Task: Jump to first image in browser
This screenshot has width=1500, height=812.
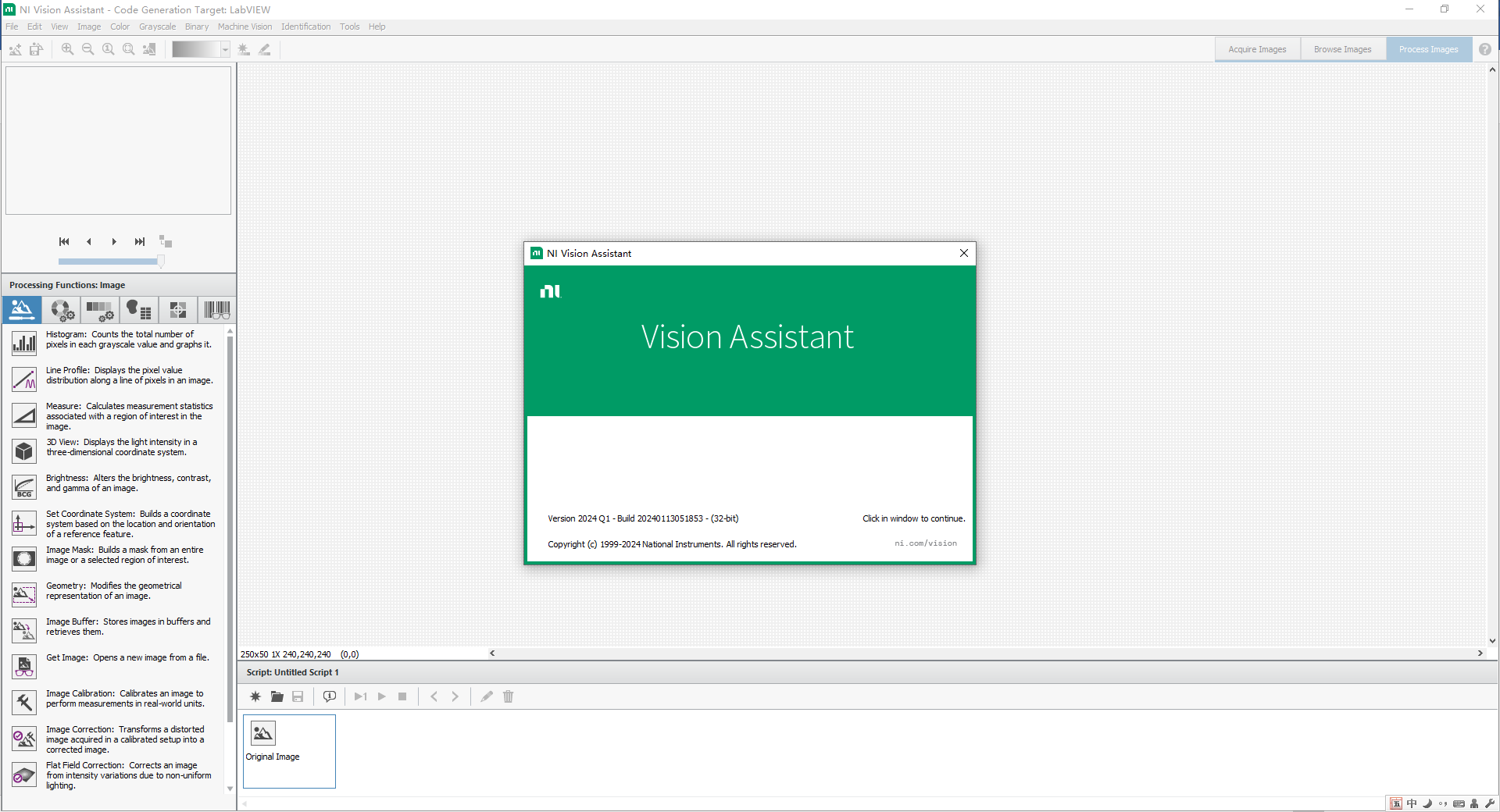Action: pos(64,241)
